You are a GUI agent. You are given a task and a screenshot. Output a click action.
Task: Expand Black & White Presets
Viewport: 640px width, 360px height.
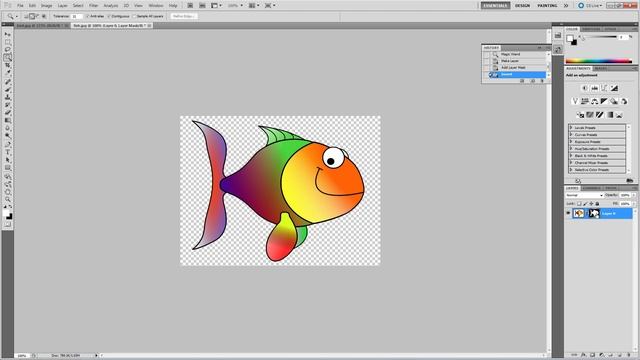click(571, 156)
